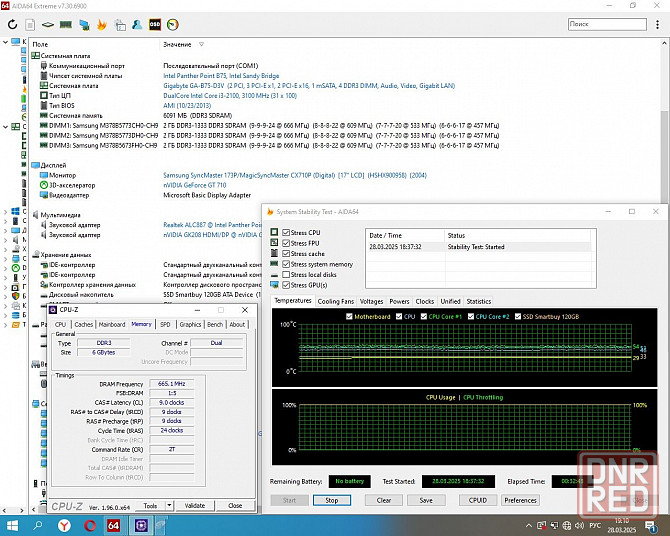
Task: Select the Windows logo tree node icon
Action: click(x=15, y=211)
